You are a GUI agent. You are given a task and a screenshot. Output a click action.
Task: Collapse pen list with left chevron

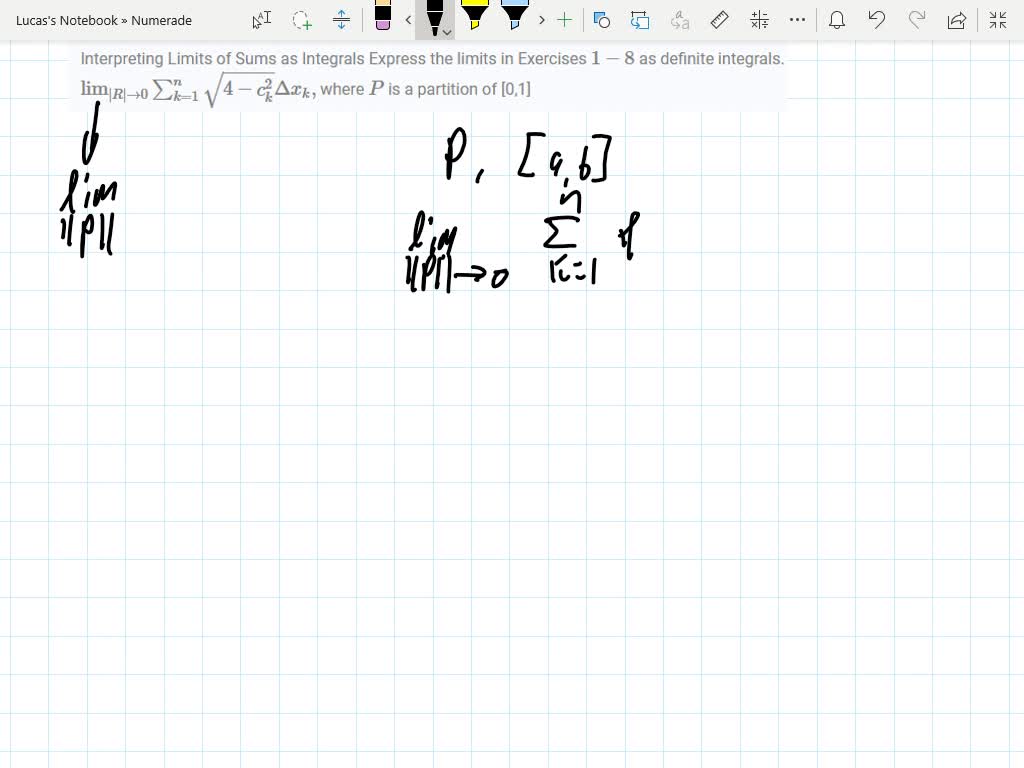tap(408, 20)
